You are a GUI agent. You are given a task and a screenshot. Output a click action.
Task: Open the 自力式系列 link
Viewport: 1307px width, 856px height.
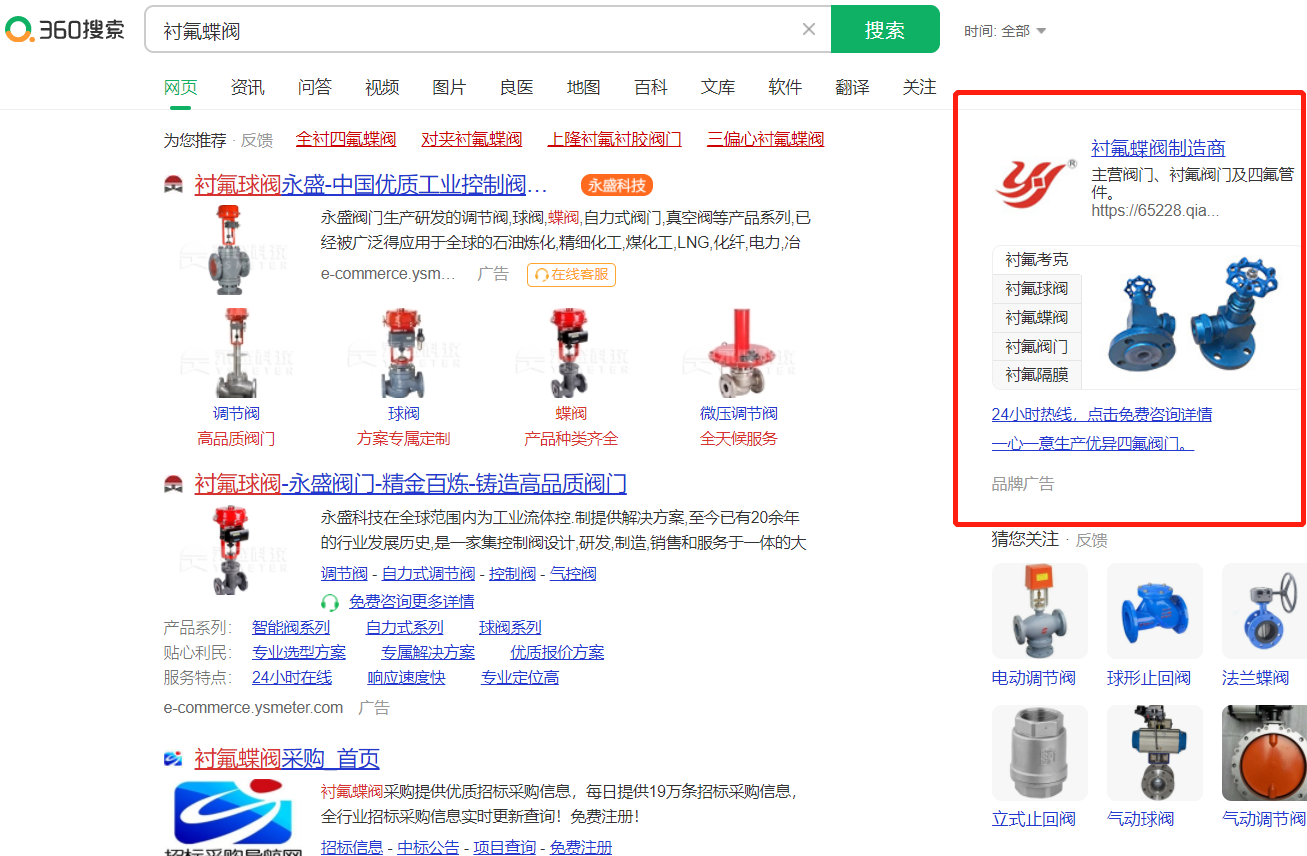(404, 627)
